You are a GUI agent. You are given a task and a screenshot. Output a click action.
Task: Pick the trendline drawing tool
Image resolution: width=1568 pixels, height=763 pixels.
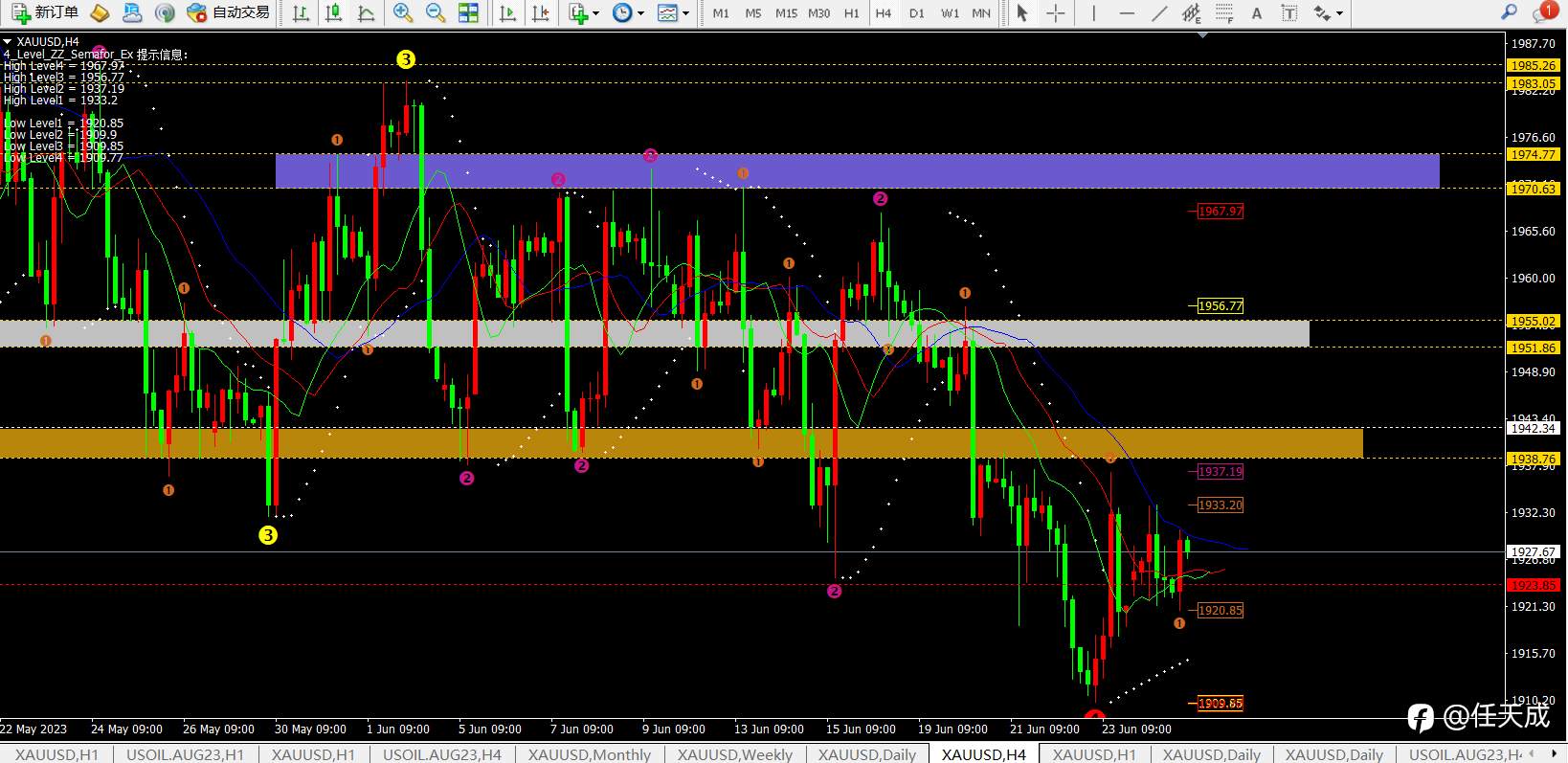pyautogui.click(x=1159, y=12)
